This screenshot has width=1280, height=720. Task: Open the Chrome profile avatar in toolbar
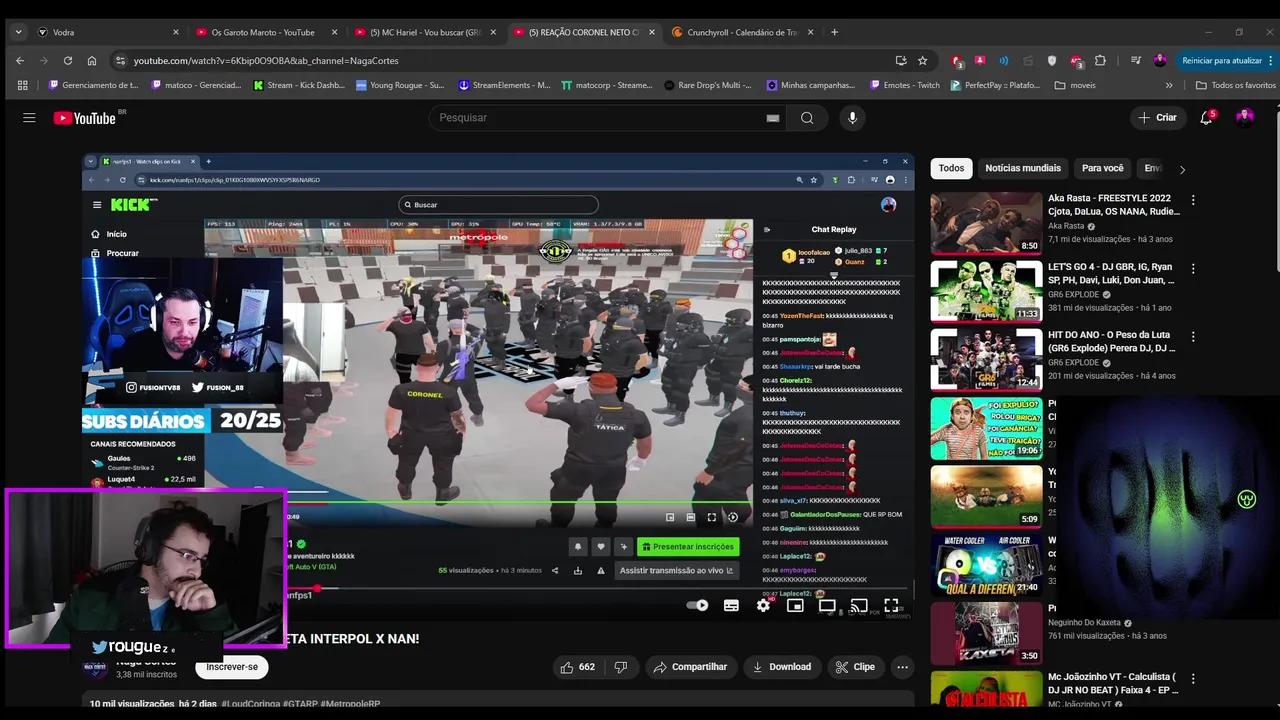point(1160,60)
